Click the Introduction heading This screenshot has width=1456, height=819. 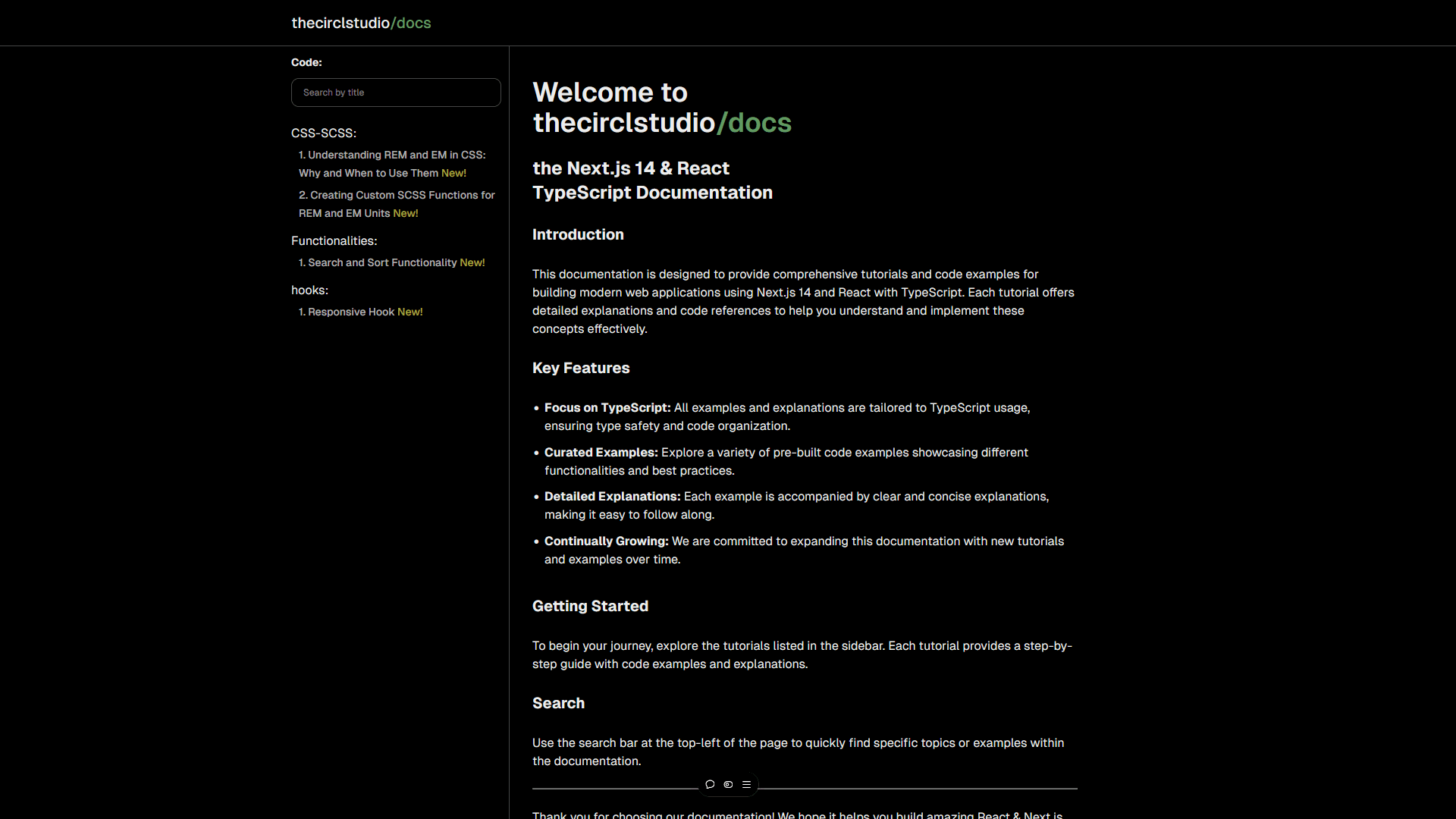(578, 234)
